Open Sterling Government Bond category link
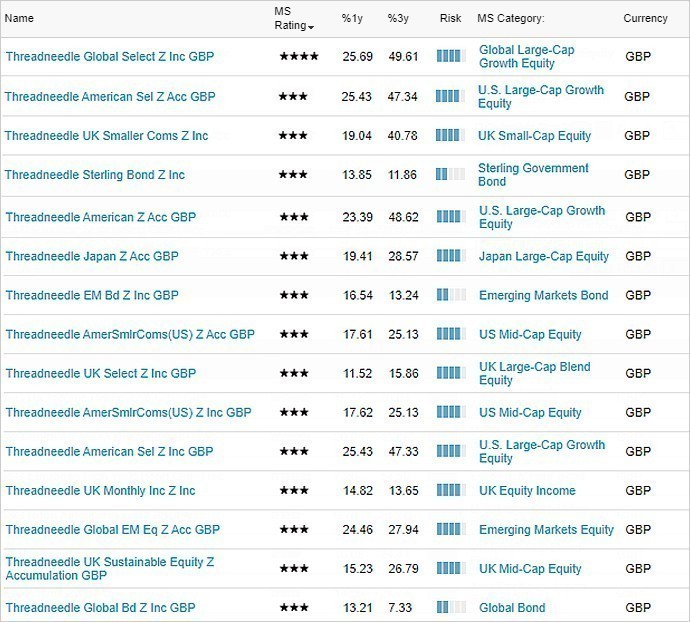Viewport: 690px width, 622px height. tap(533, 175)
